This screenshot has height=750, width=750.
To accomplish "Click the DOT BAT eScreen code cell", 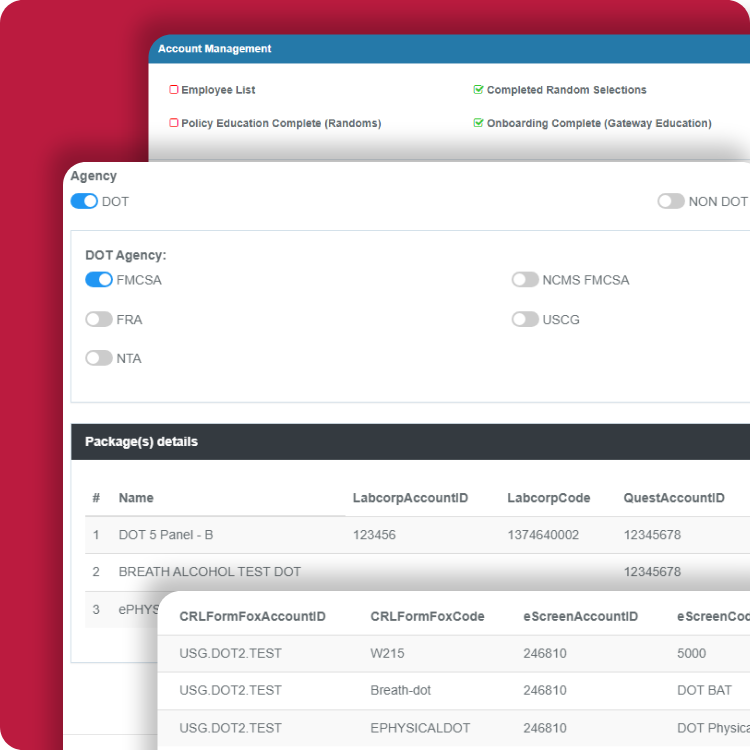I will pos(704,690).
